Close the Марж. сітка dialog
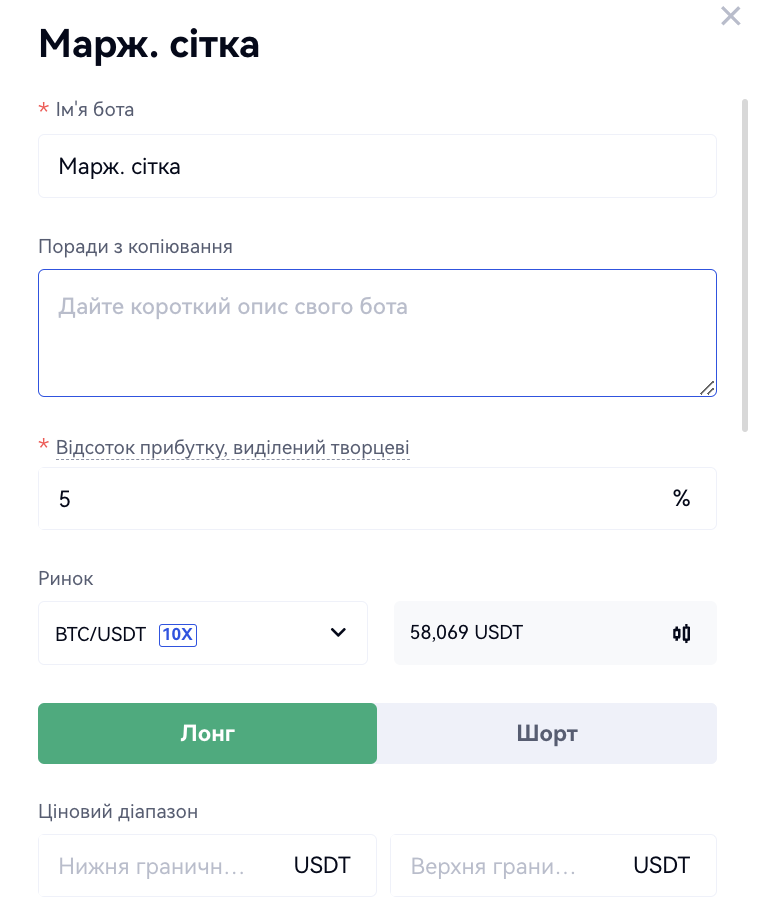758x920 pixels. click(731, 16)
